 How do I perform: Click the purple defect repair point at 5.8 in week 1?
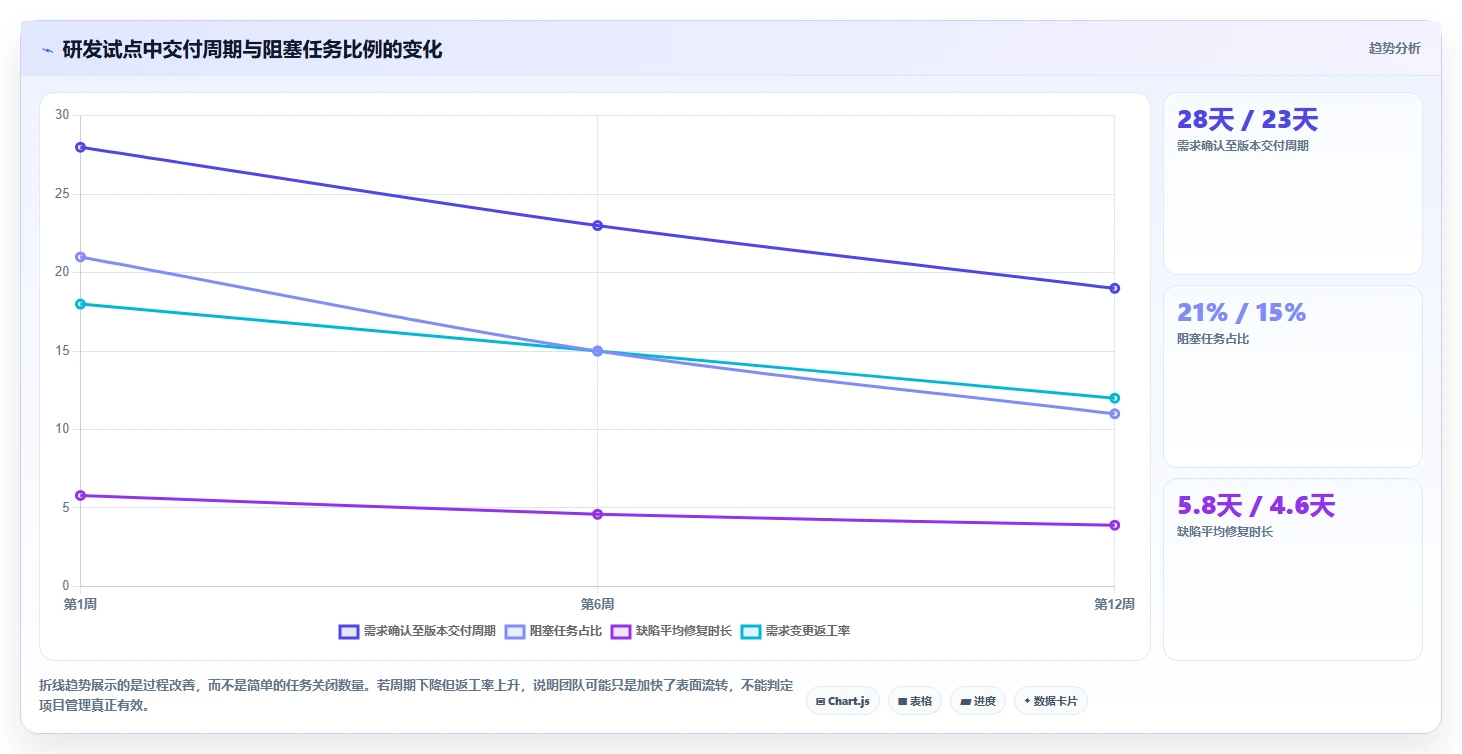(x=80, y=495)
